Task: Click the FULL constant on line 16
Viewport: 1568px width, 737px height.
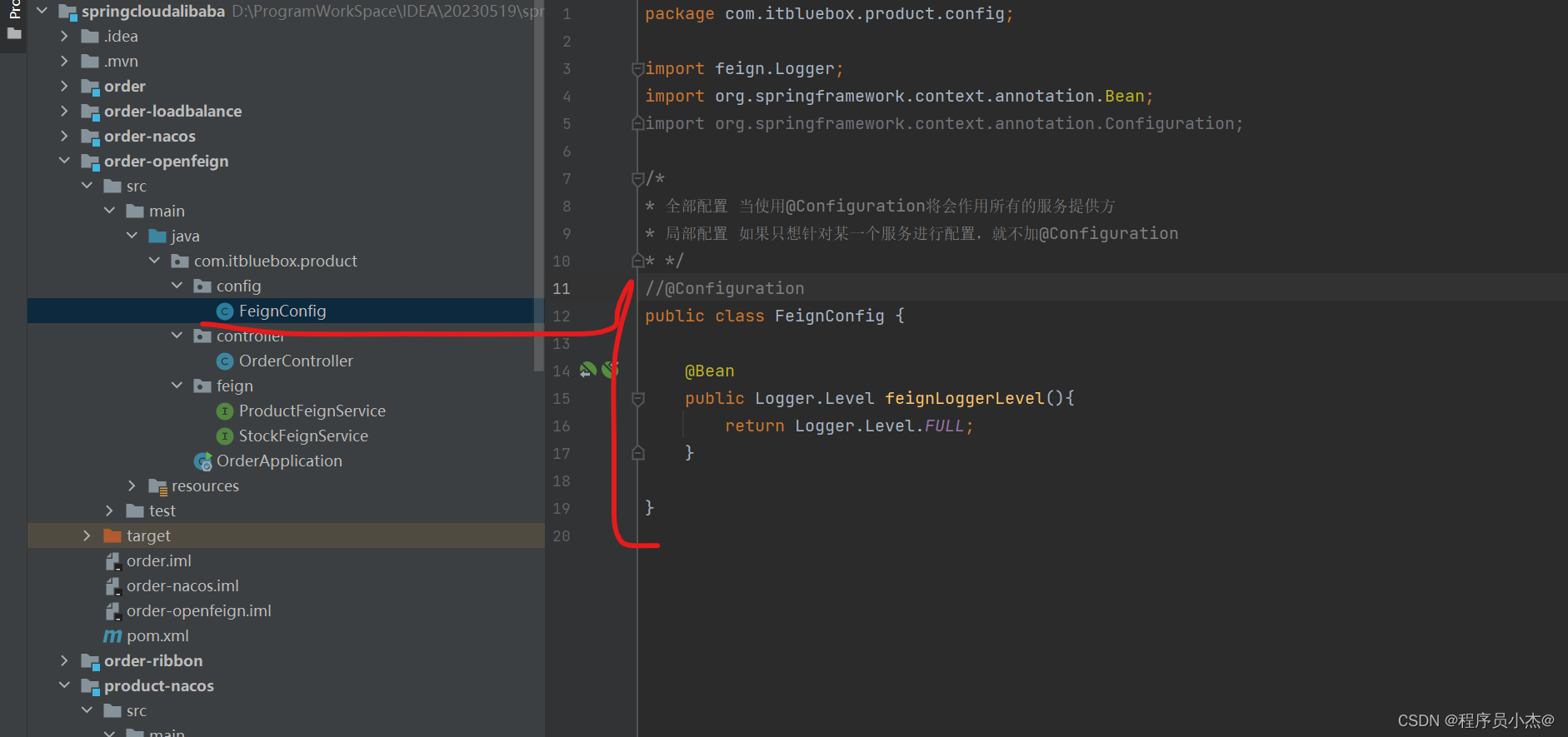Action: (x=944, y=426)
